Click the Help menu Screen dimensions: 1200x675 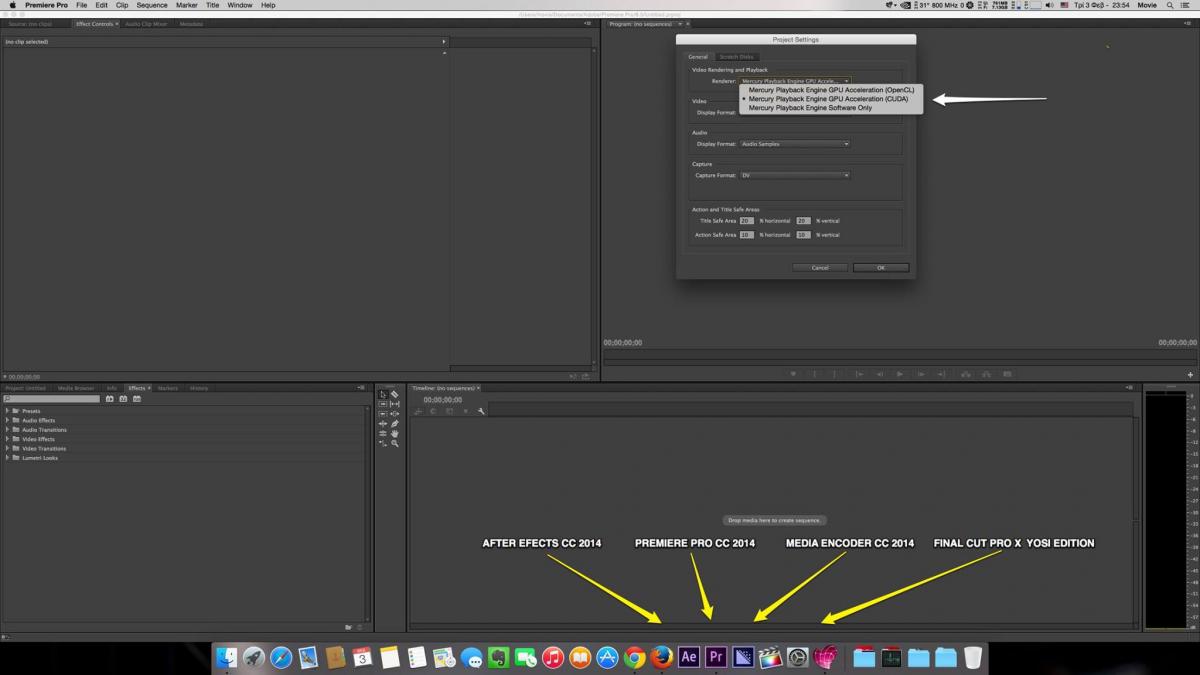pyautogui.click(x=268, y=5)
